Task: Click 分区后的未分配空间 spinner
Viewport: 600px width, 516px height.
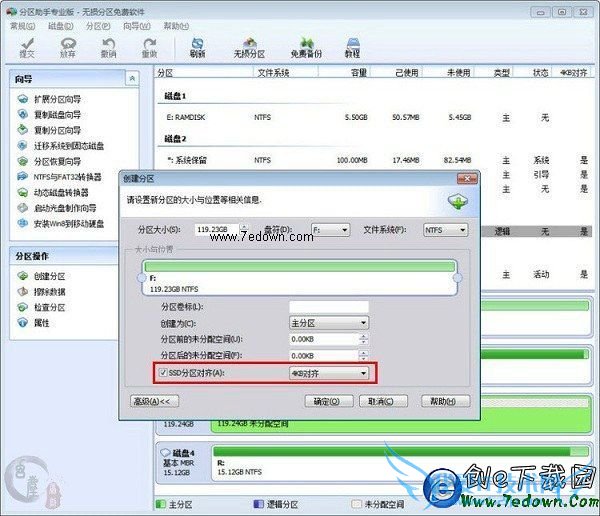Action: (x=364, y=356)
